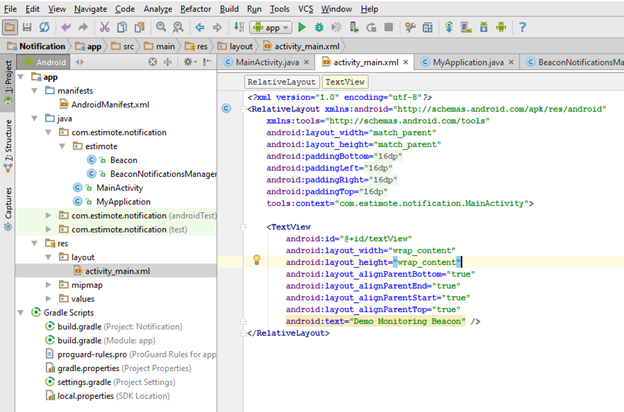Open the Captures side panel

click(8, 209)
